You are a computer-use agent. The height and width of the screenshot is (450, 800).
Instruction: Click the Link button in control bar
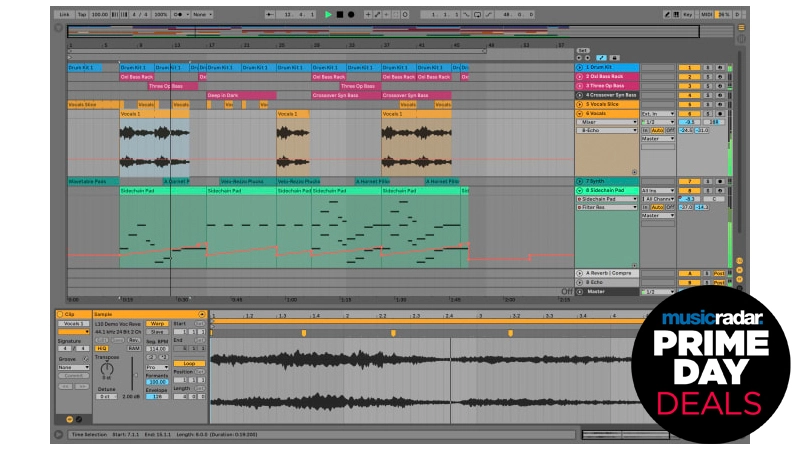point(64,15)
